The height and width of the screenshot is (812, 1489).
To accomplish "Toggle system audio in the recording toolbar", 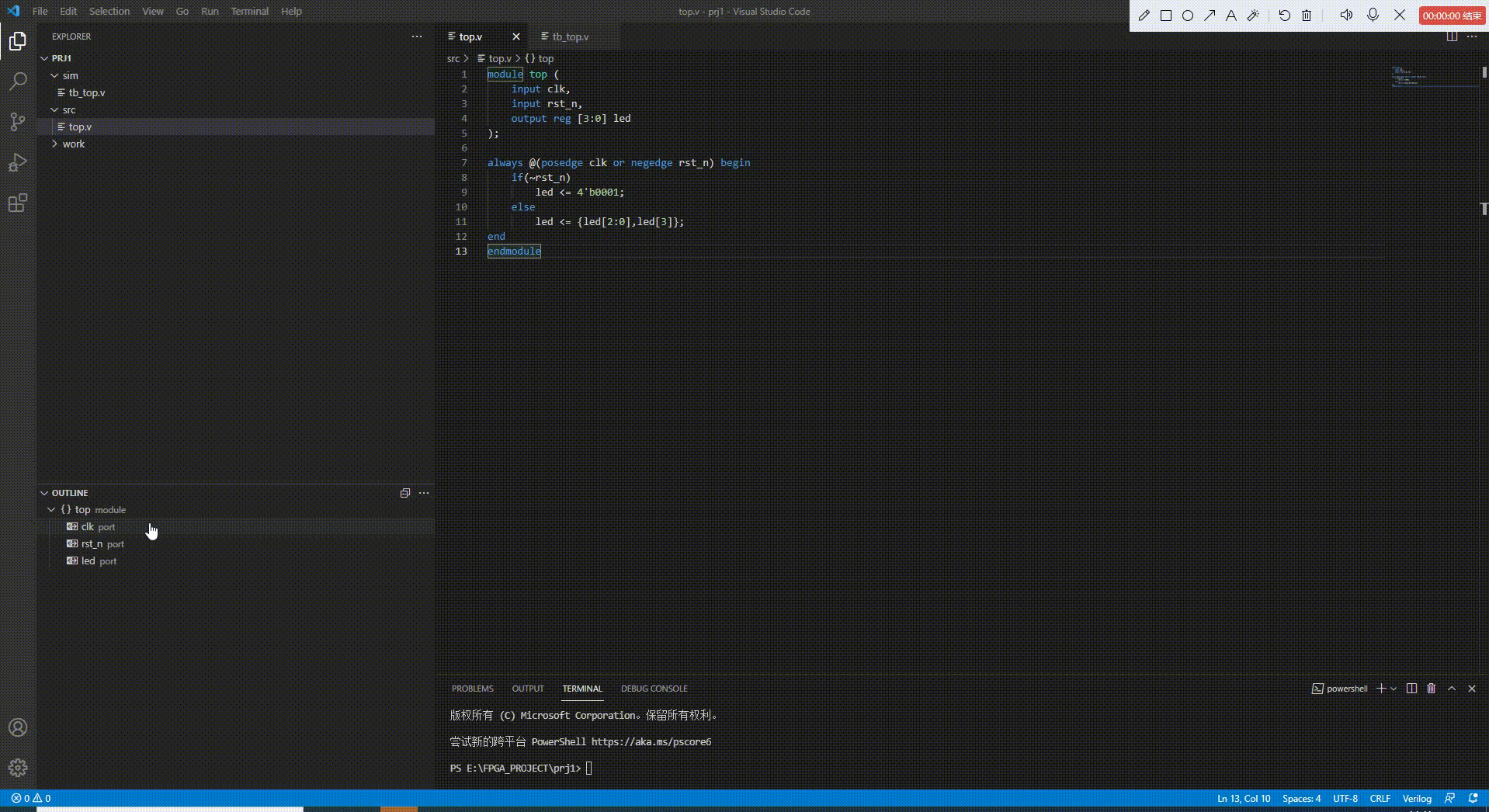I will tap(1347, 15).
